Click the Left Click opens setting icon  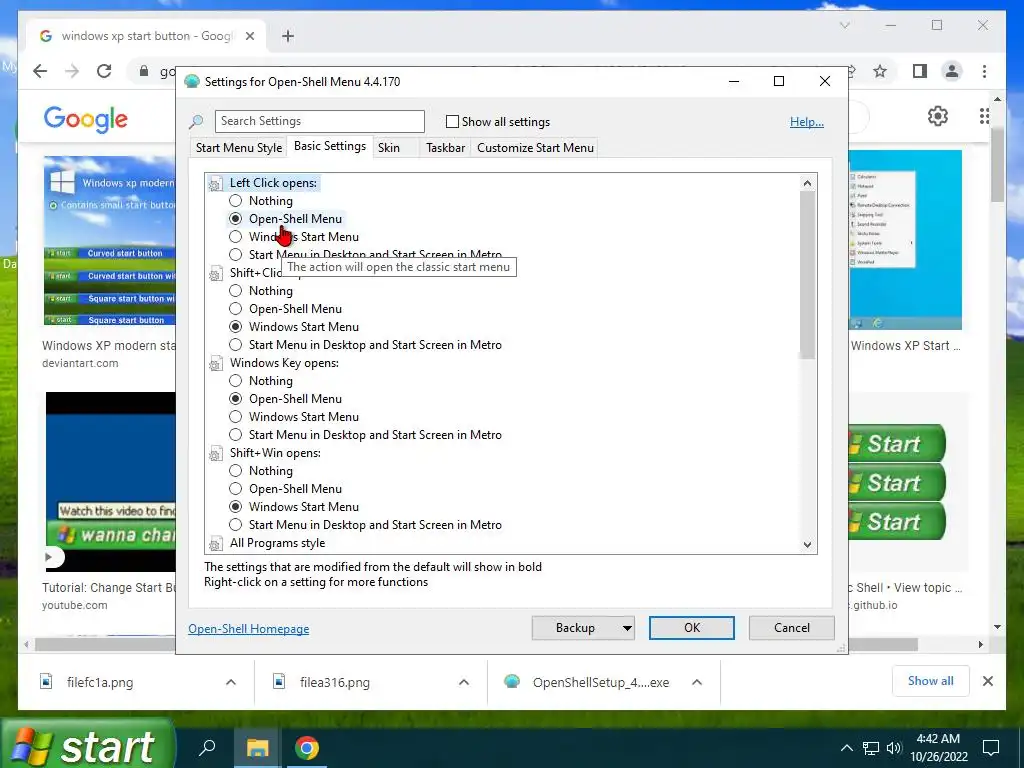(216, 184)
